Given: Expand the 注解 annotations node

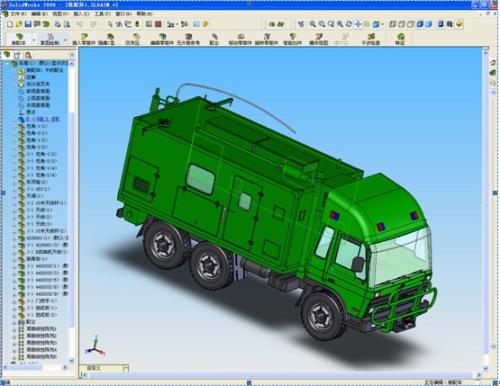Looking at the screenshot, I should (15, 77).
